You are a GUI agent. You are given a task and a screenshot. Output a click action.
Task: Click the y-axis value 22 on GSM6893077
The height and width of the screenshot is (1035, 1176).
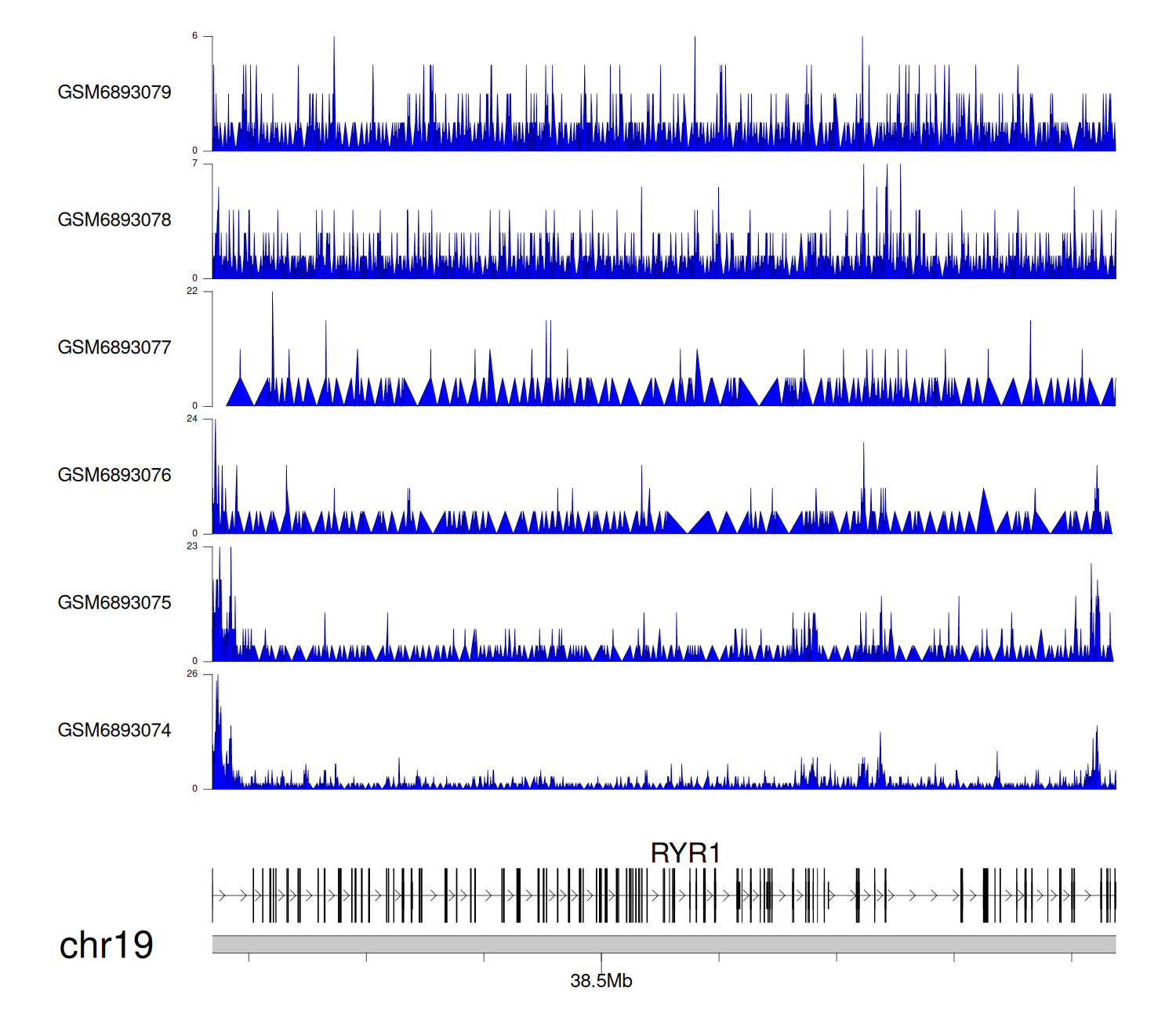tap(192, 291)
